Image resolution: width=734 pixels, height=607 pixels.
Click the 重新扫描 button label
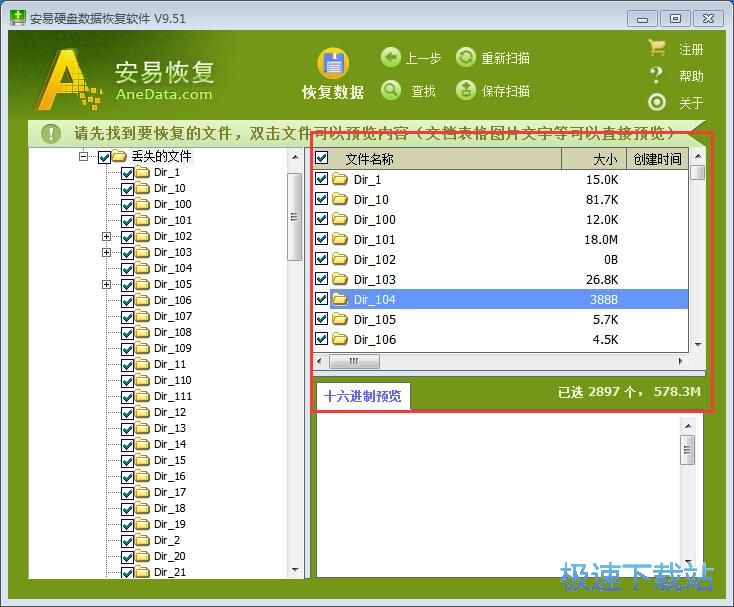(506, 59)
